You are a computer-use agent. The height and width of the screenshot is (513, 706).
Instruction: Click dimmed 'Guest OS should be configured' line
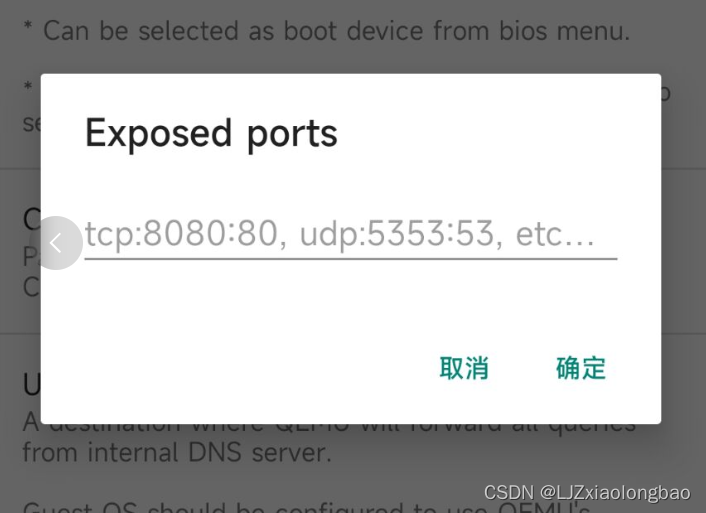306,508
